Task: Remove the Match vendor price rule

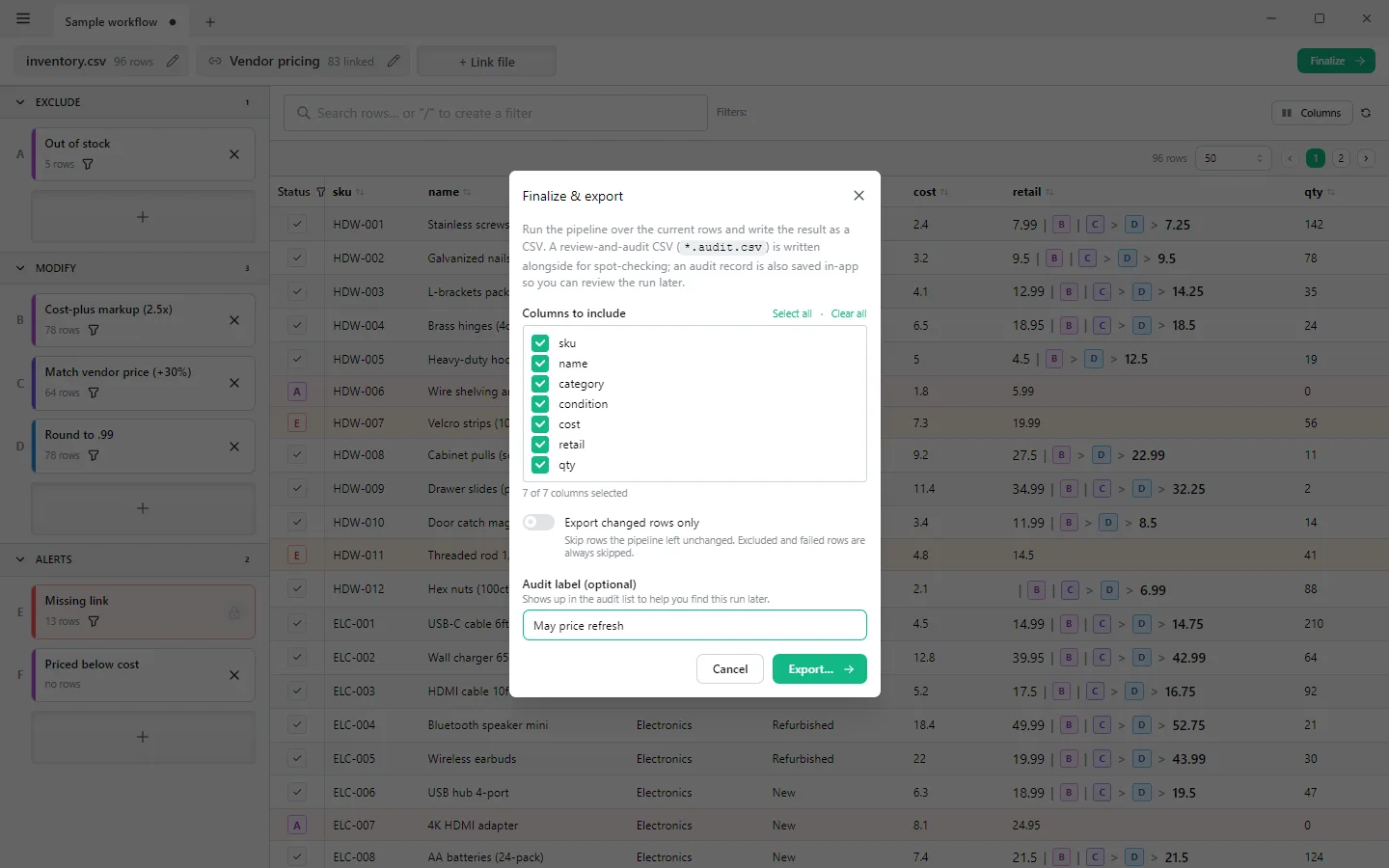Action: [x=234, y=383]
